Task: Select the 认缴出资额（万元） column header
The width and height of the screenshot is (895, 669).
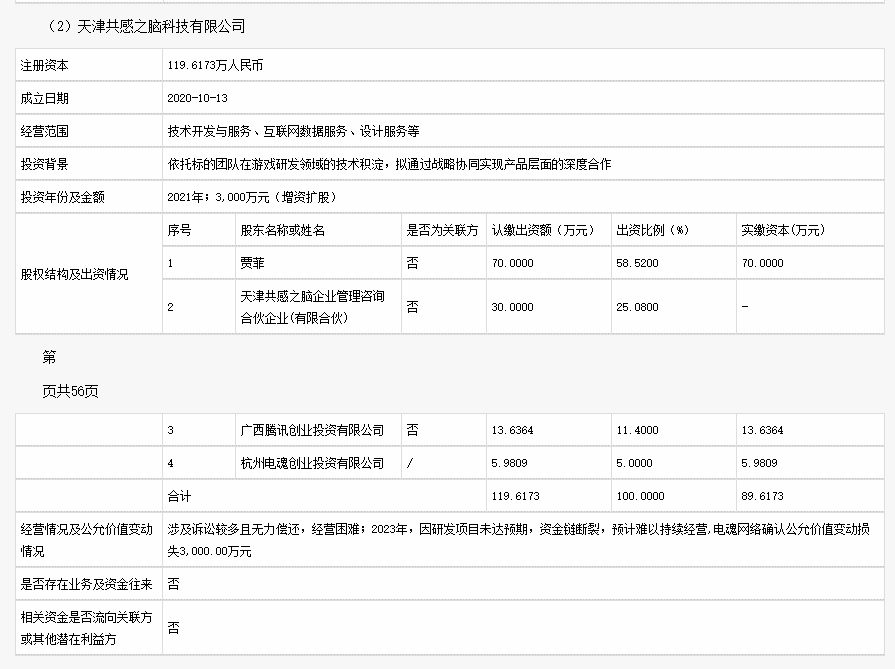Action: coord(543,230)
